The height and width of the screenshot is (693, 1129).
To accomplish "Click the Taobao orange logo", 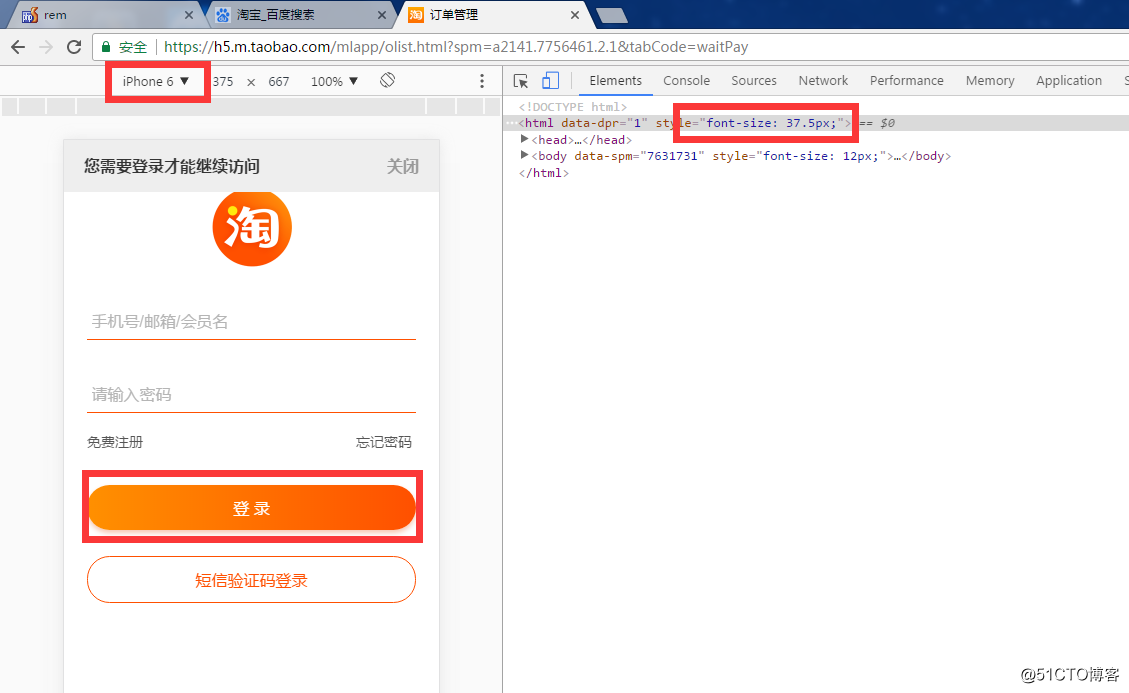I will click(x=252, y=228).
